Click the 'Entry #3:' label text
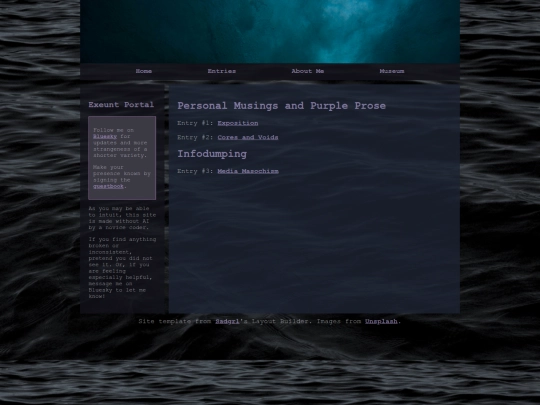540x405 pixels. coord(195,171)
